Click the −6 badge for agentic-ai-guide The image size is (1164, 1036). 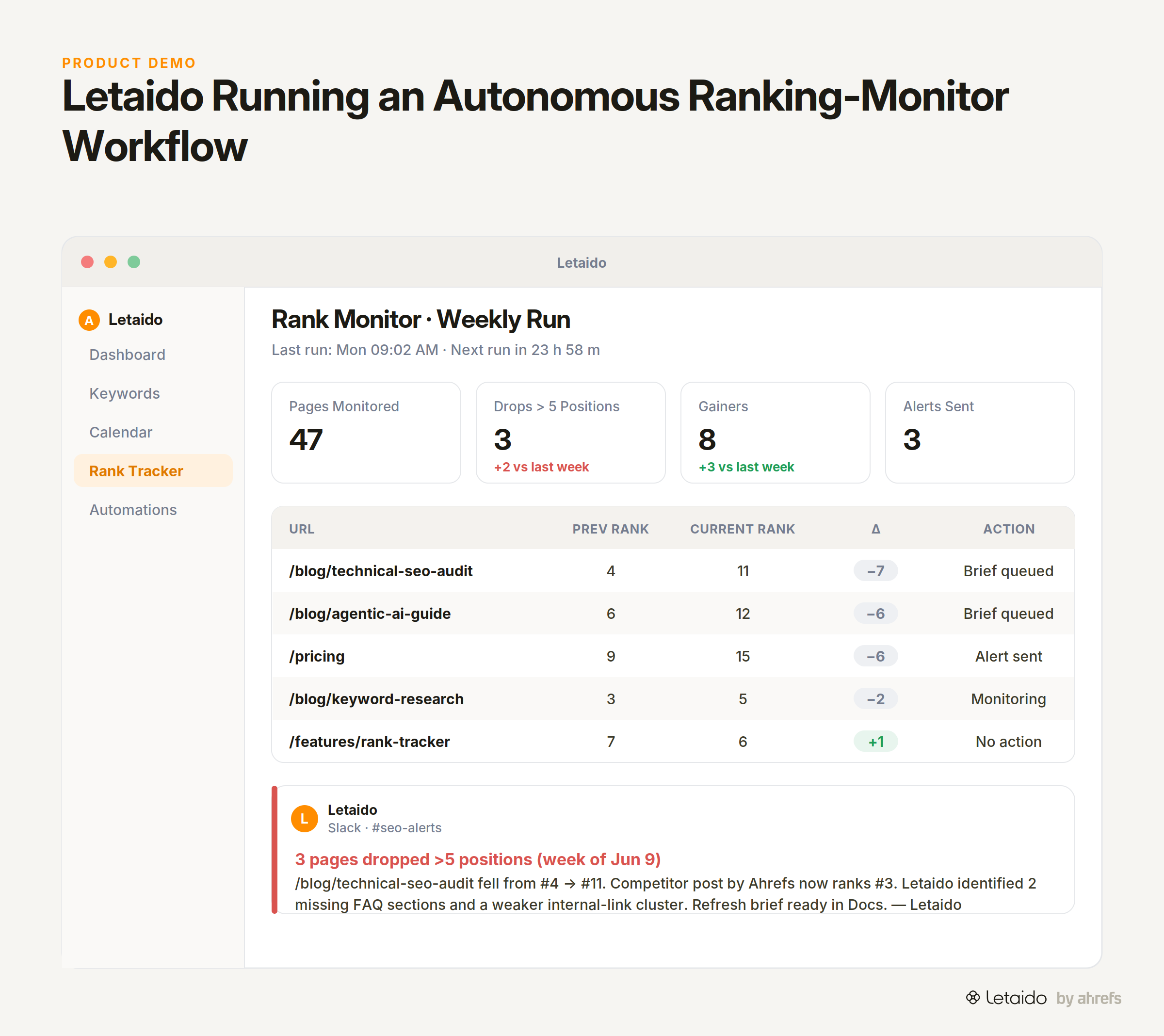pyautogui.click(x=876, y=614)
